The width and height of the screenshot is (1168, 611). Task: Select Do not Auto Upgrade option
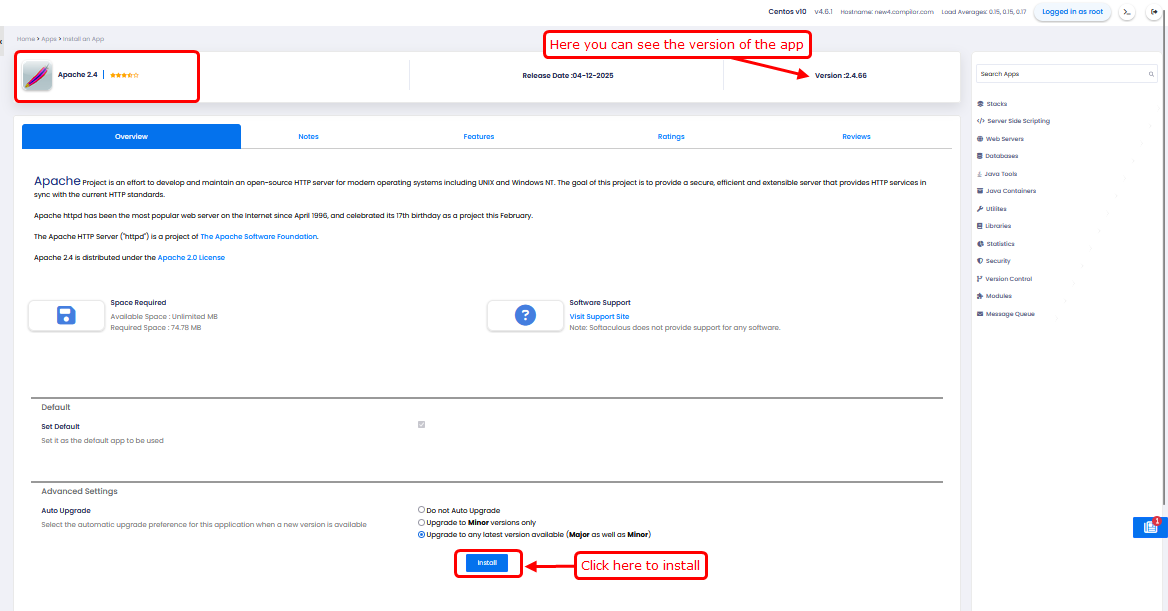pyautogui.click(x=421, y=510)
